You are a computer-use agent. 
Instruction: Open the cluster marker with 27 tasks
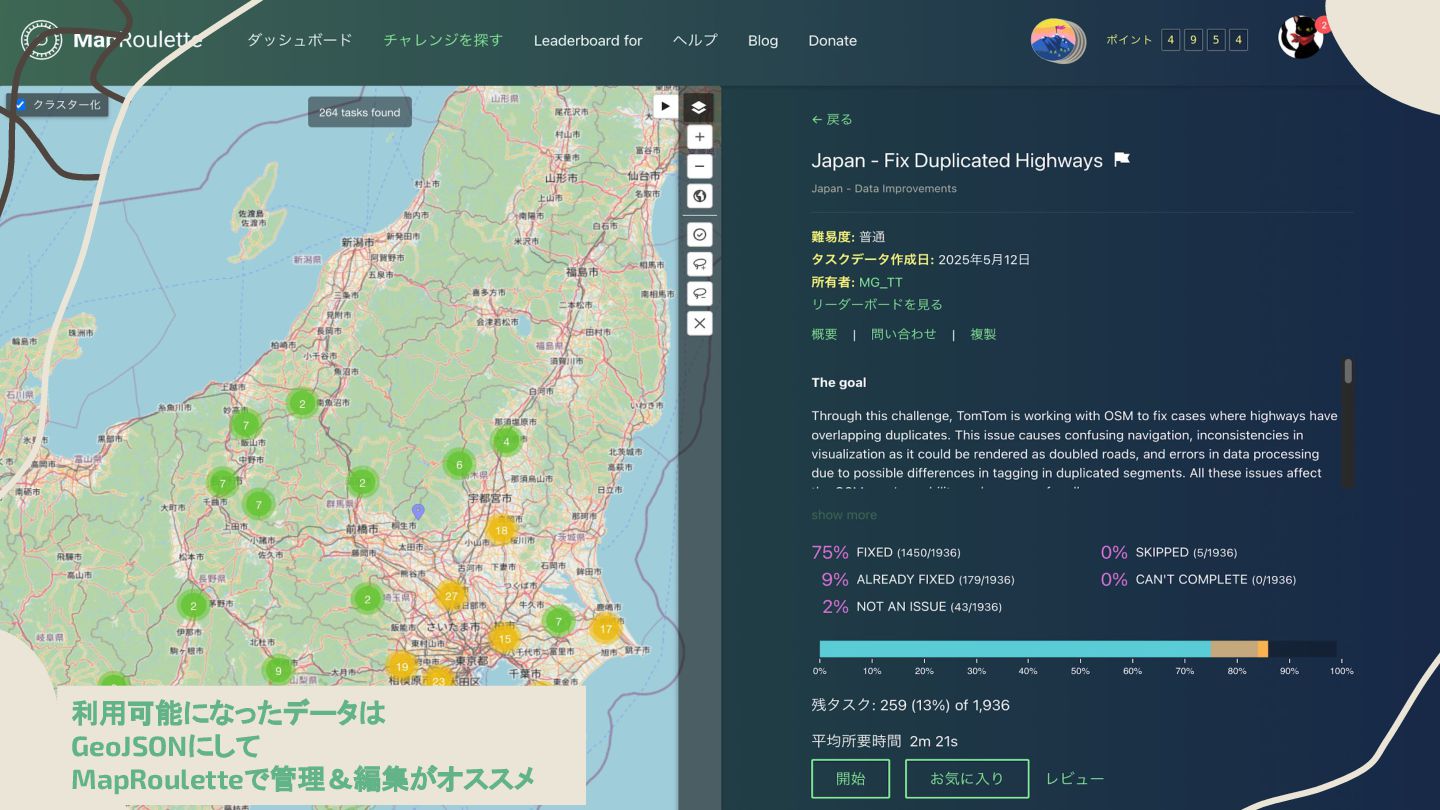pyautogui.click(x=451, y=596)
